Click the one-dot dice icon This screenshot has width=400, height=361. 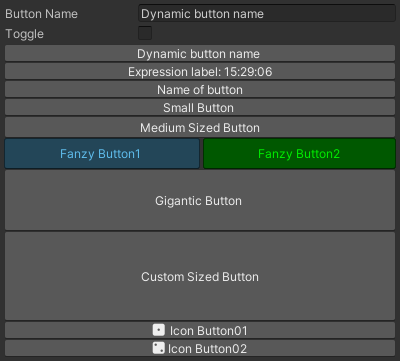coord(159,330)
